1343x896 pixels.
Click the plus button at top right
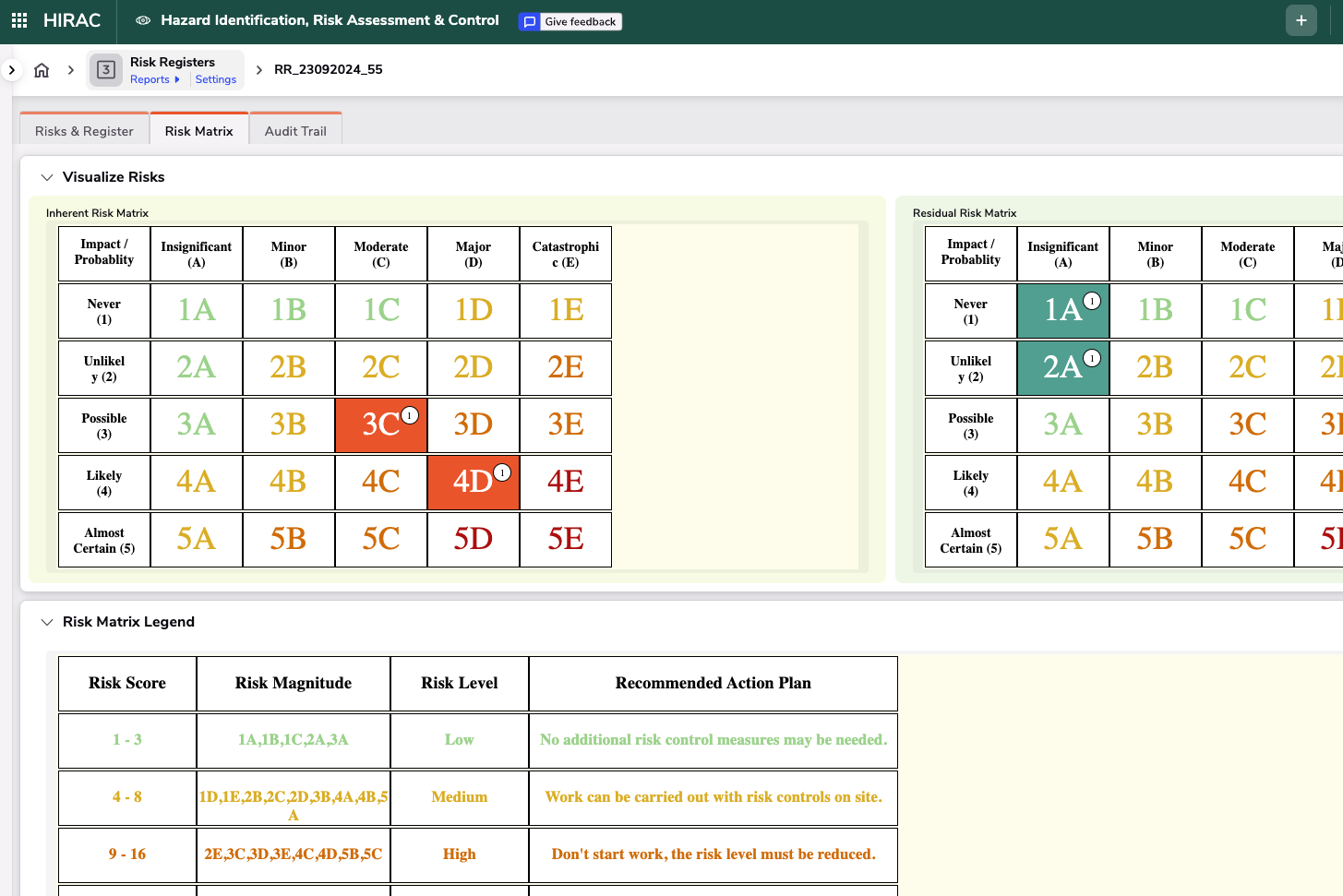pyautogui.click(x=1301, y=19)
